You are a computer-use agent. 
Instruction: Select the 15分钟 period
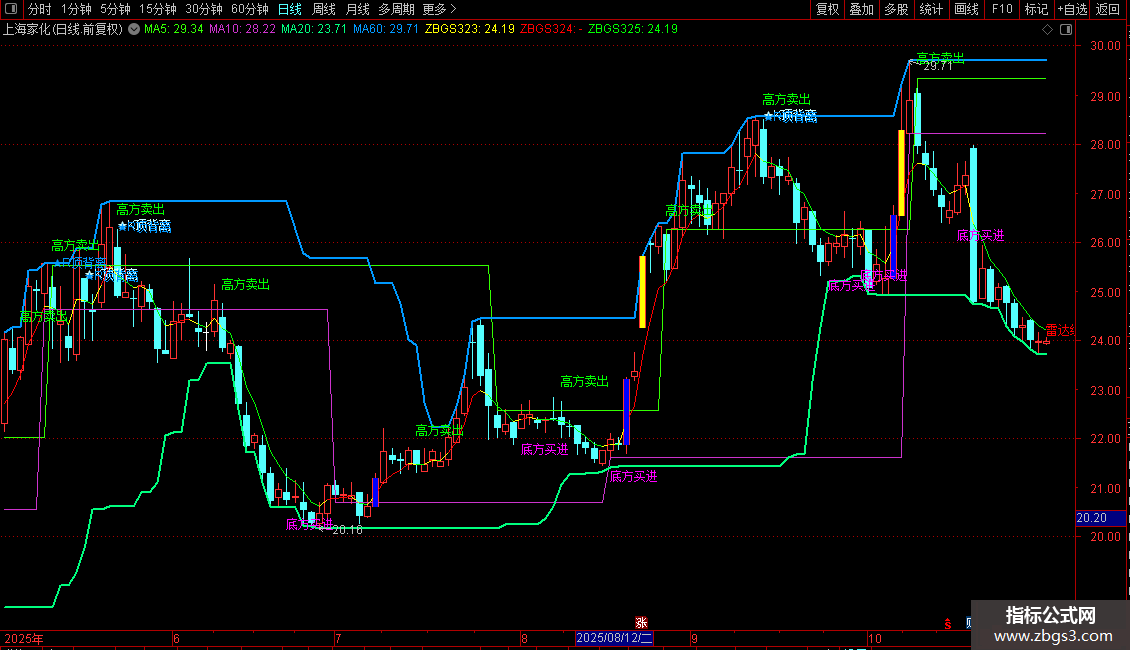pos(157,9)
